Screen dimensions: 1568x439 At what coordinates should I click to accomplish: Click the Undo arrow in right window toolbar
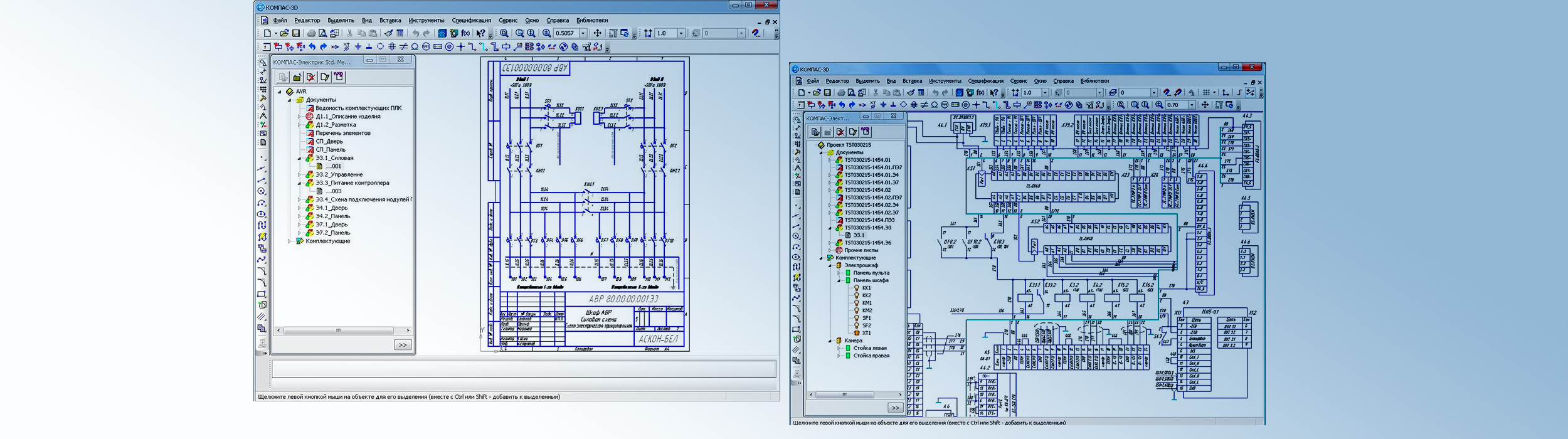pyautogui.click(x=935, y=93)
